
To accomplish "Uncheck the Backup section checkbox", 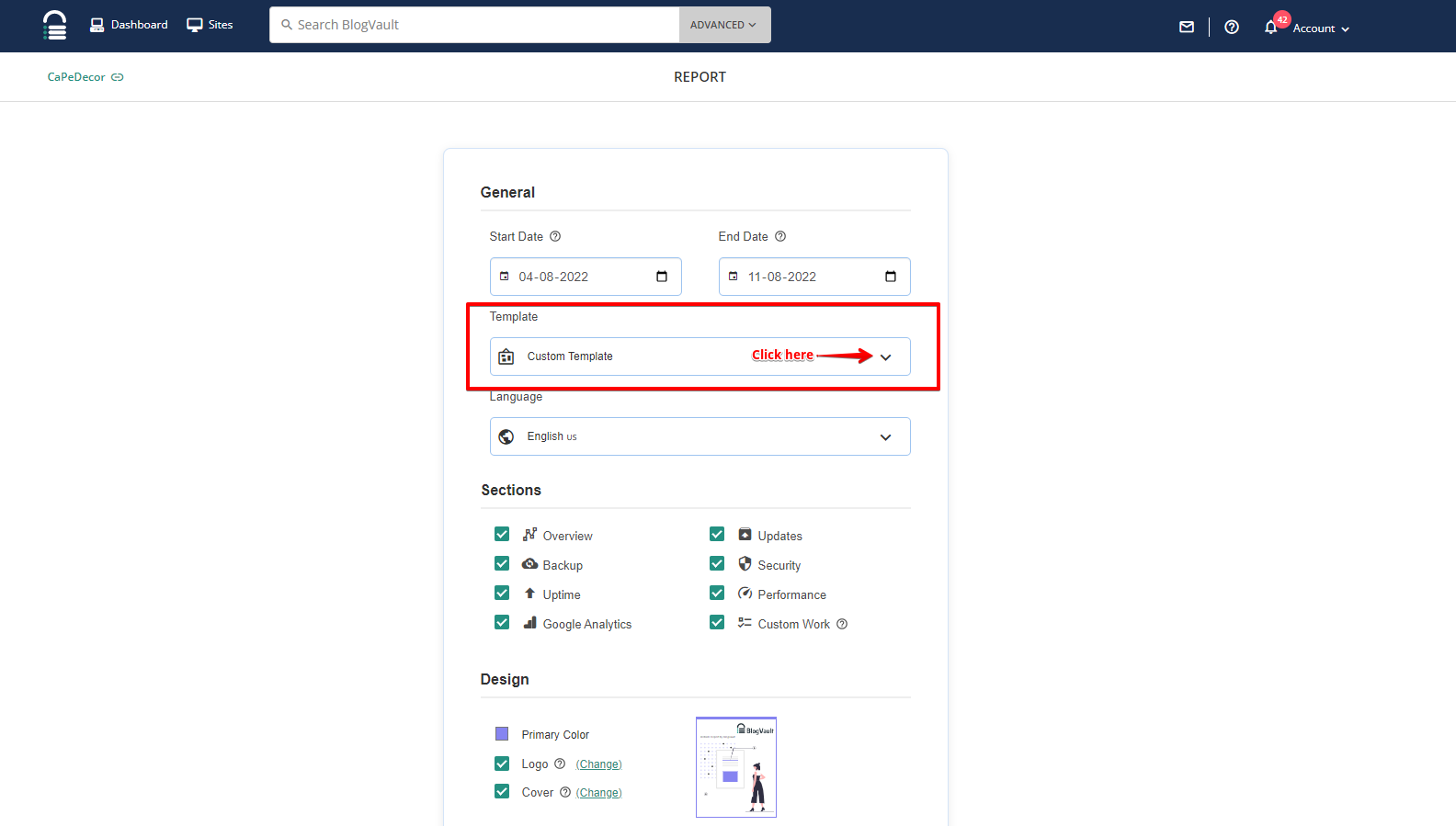I will tap(502, 564).
